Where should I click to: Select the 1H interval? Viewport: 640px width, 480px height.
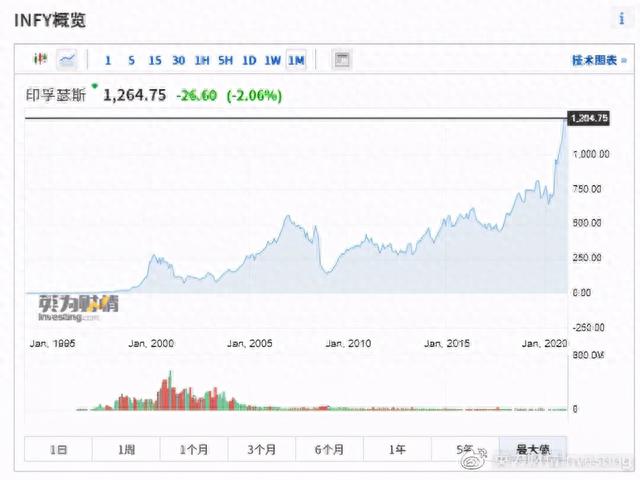pyautogui.click(x=202, y=60)
